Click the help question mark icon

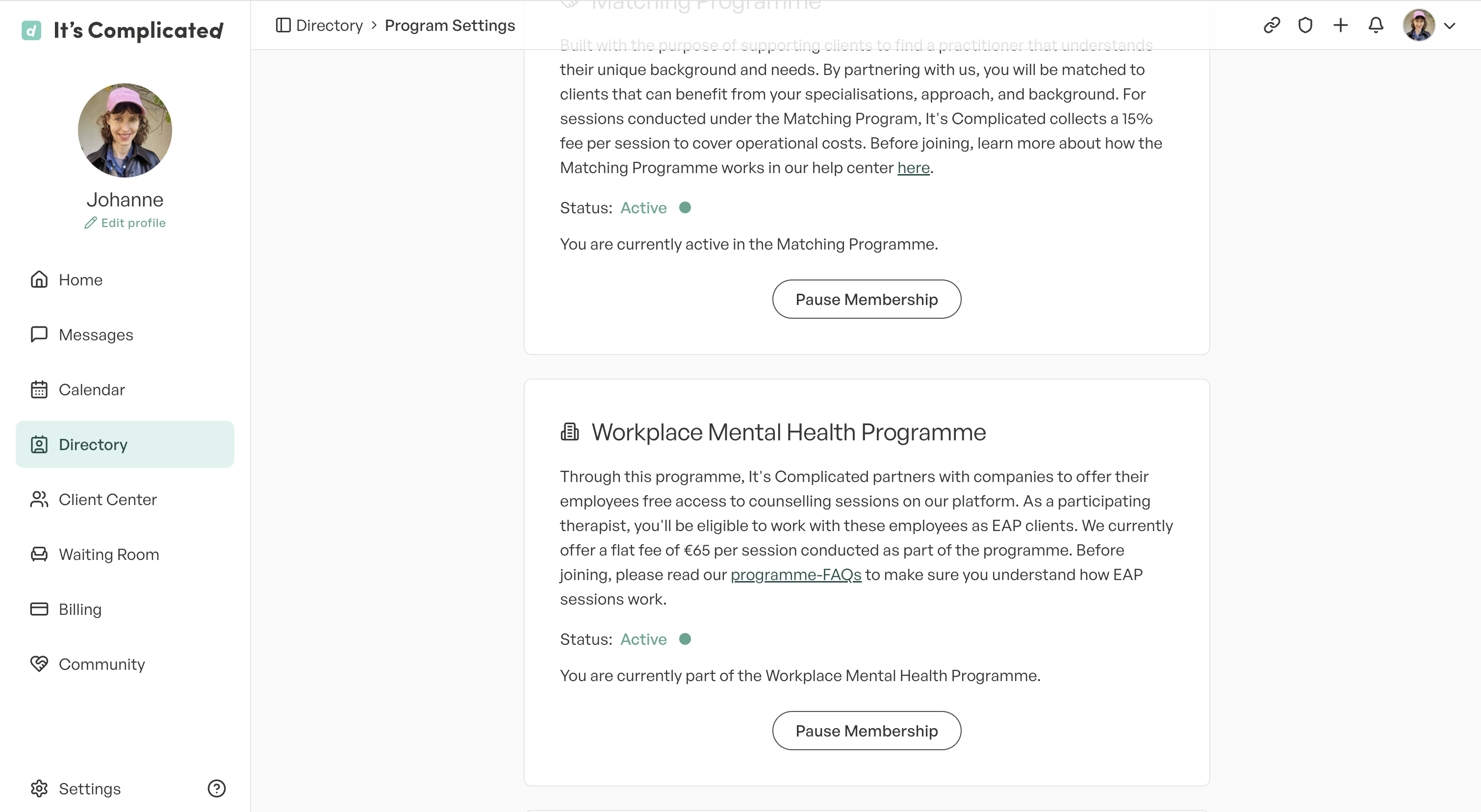point(216,788)
